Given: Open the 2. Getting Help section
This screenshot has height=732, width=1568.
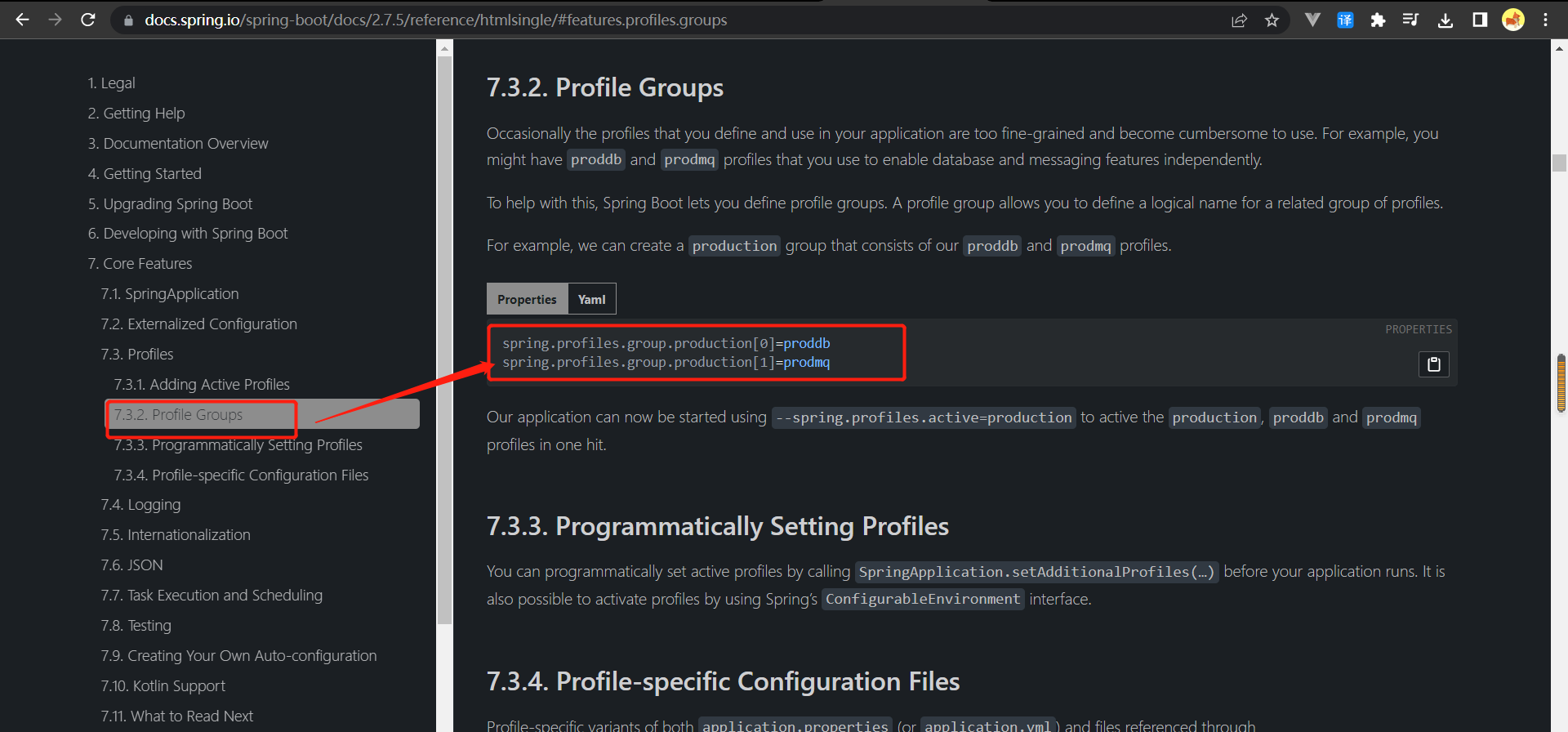Looking at the screenshot, I should pos(136,113).
